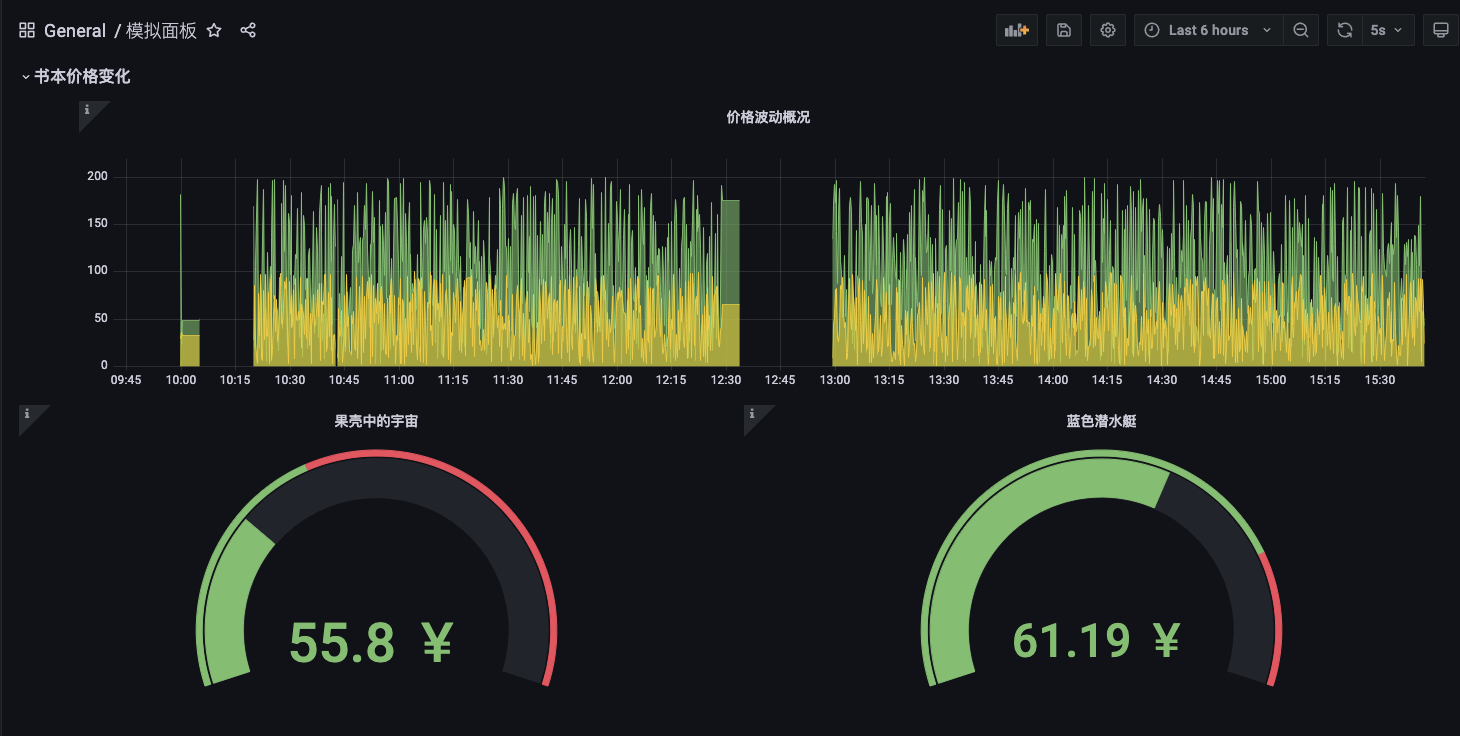Click the 55.8 ¥ gauge value
The height and width of the screenshot is (736, 1460).
pyautogui.click(x=371, y=642)
